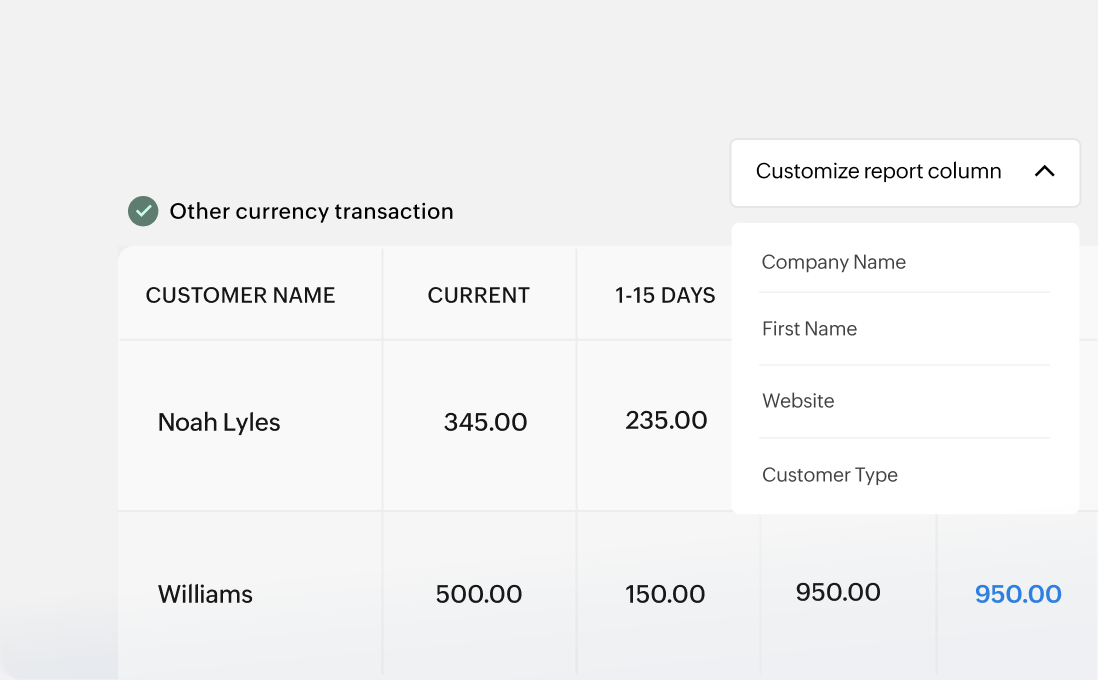Image resolution: width=1098 pixels, height=680 pixels.
Task: Click the 950.00 cell beside Williams
Action: point(838,591)
